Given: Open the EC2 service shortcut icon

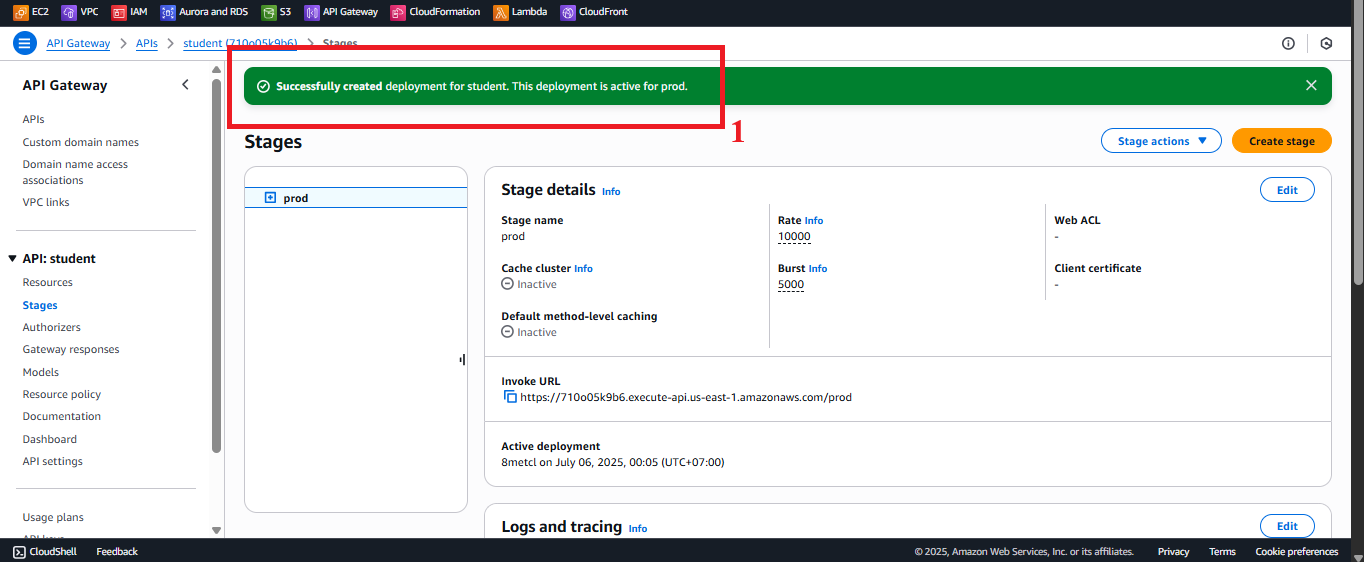Looking at the screenshot, I should [x=20, y=12].
